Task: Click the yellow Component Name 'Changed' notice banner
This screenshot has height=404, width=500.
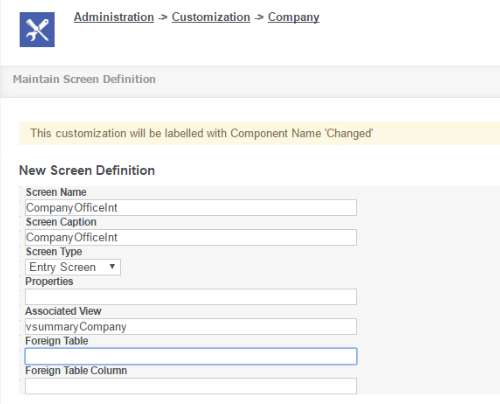Action: coord(259,133)
